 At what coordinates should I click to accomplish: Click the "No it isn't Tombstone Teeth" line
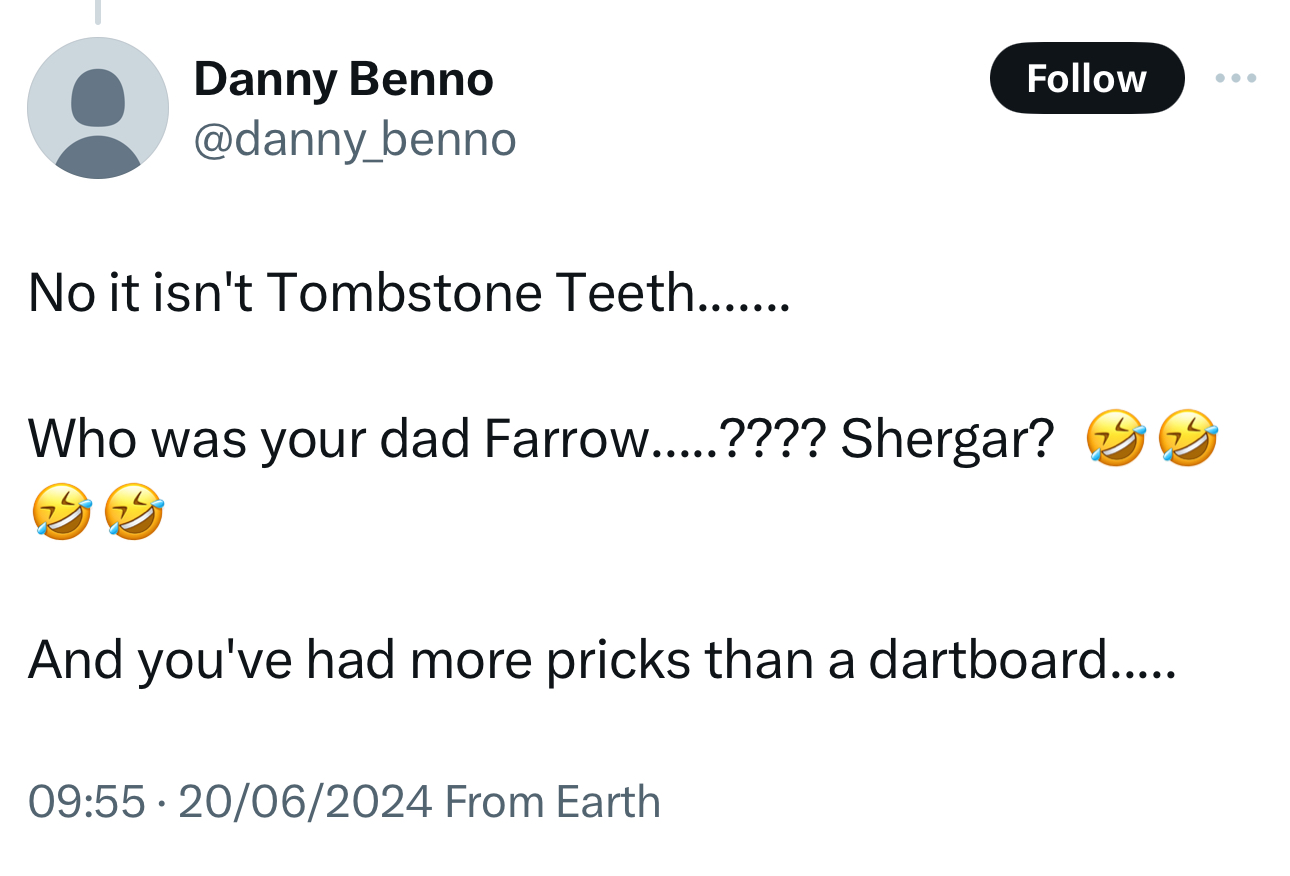pyautogui.click(x=408, y=294)
